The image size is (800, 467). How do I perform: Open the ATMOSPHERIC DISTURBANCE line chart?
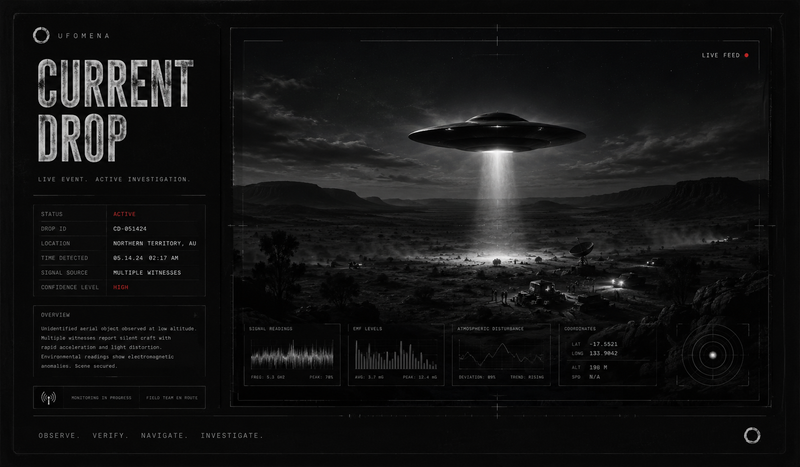(501, 354)
